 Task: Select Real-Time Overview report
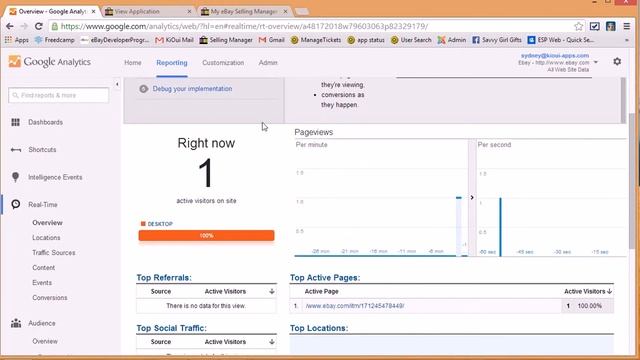[47, 223]
